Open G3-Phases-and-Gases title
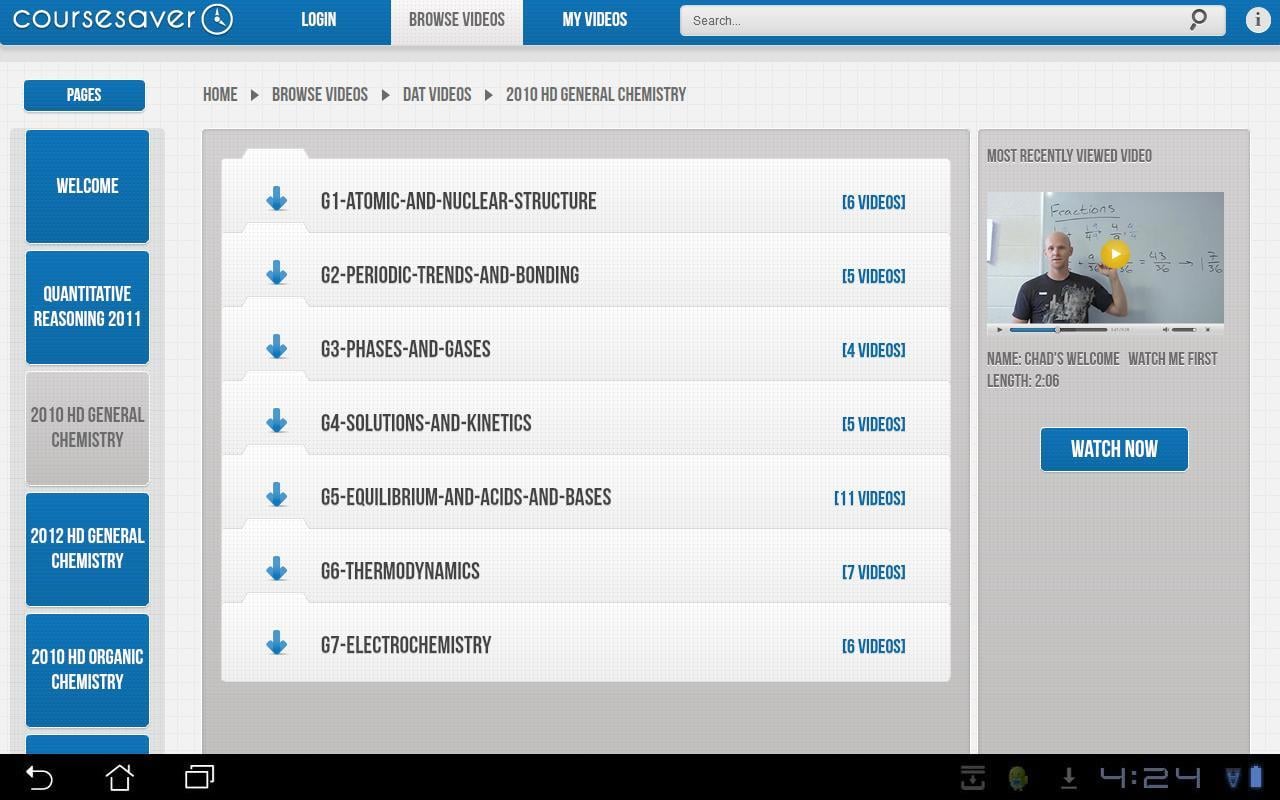Image resolution: width=1280 pixels, height=800 pixels. tap(405, 349)
